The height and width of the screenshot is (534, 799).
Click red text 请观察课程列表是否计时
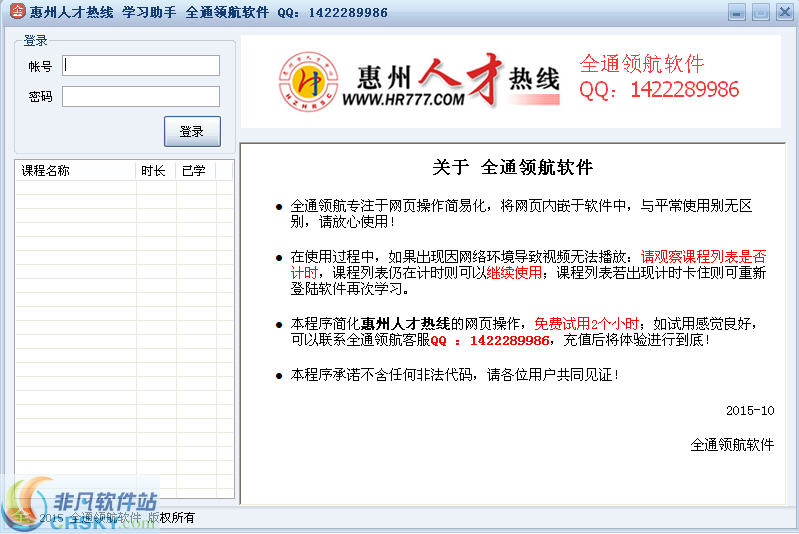click(x=703, y=256)
